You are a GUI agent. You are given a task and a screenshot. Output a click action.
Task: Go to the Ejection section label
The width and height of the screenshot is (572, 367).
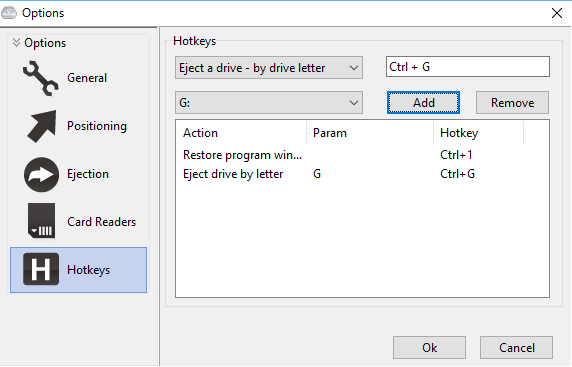88,174
